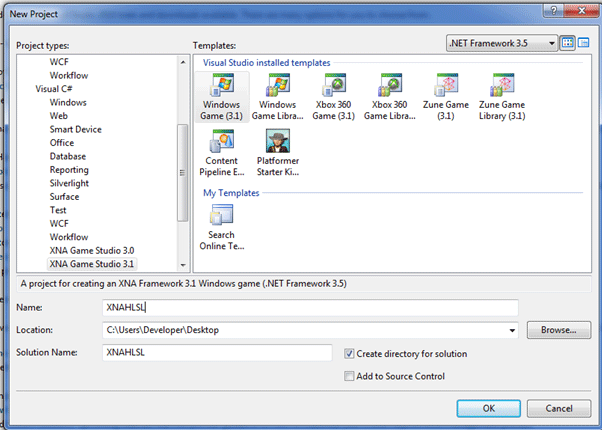This screenshot has width=602, height=430.
Task: Select WCF at top of project types
Action: [59, 62]
